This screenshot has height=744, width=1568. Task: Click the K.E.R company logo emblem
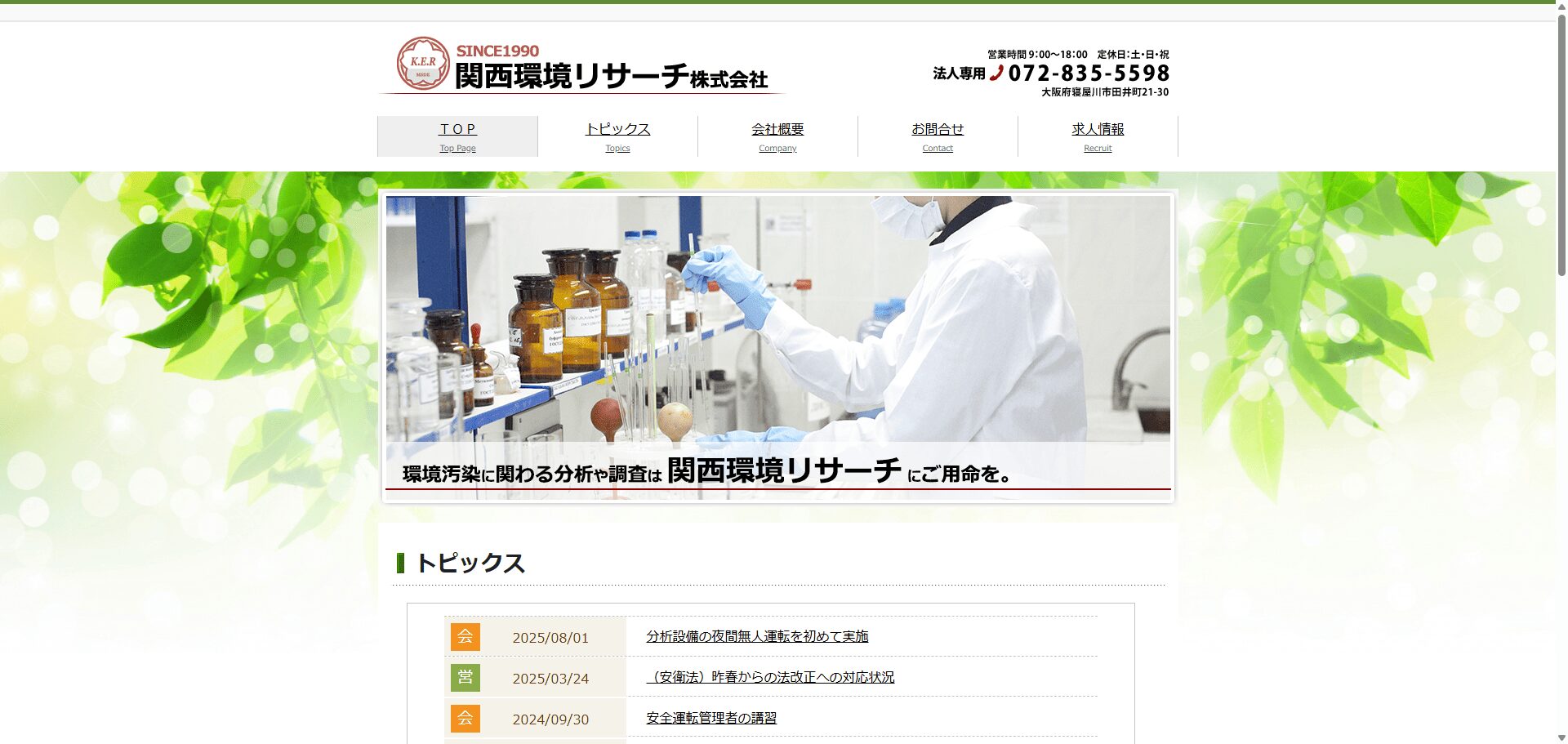coord(422,63)
